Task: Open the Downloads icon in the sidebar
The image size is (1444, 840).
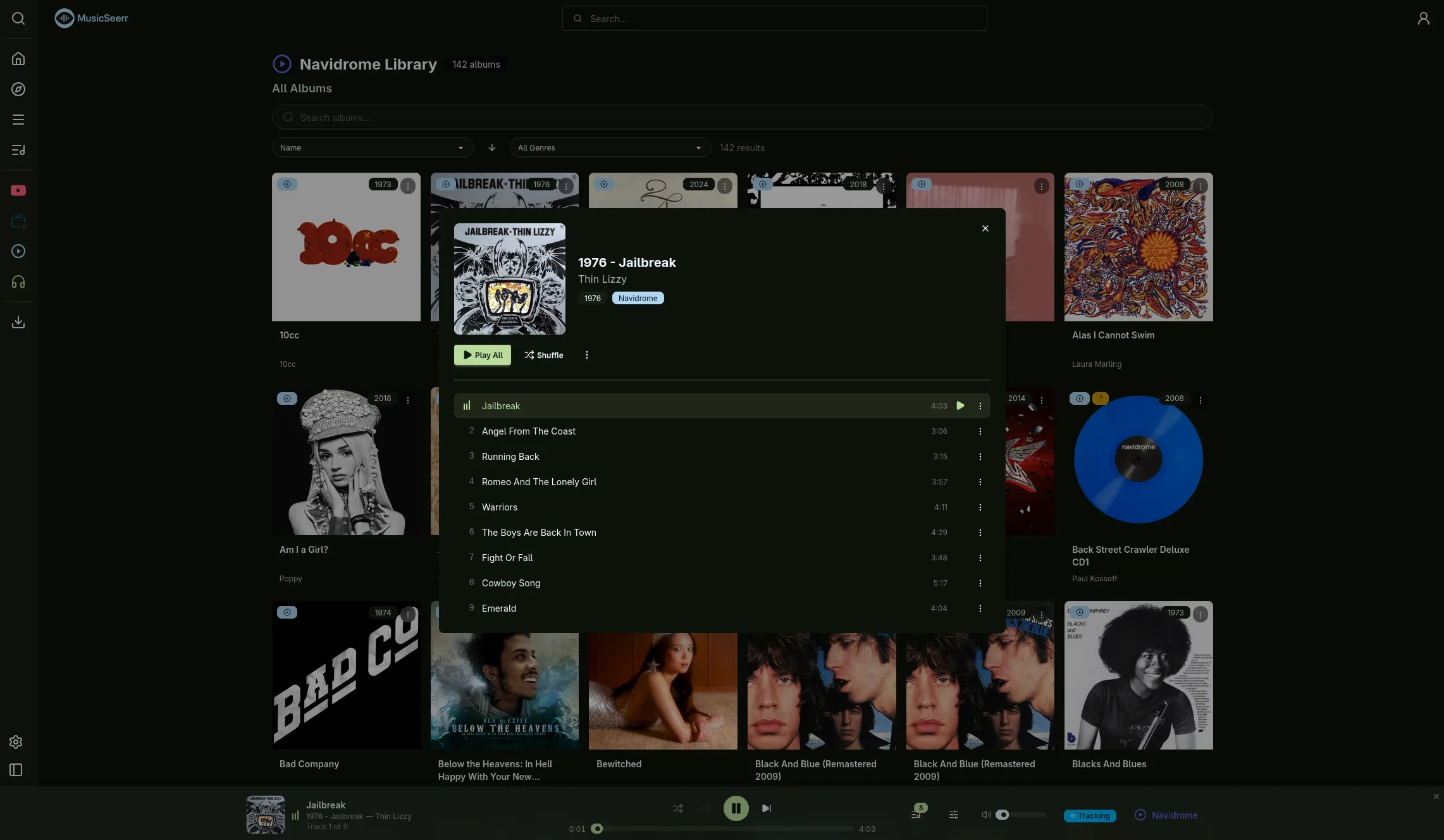Action: click(x=18, y=322)
